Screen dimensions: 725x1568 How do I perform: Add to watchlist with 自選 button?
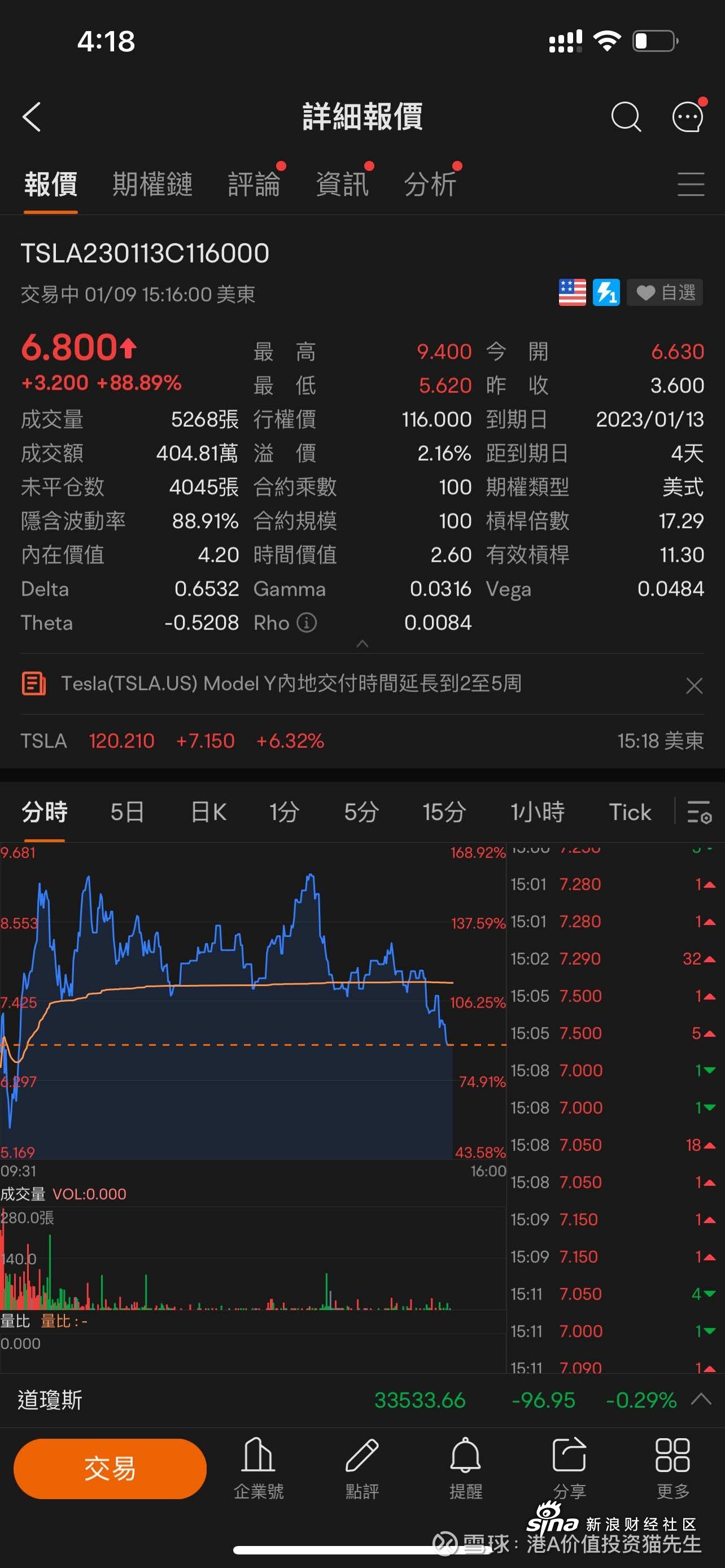click(665, 293)
